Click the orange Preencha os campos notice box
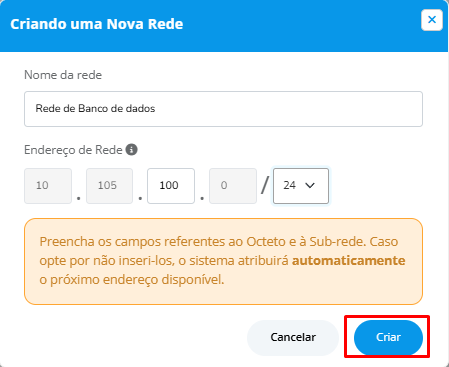Viewport: 449px width, 367px height. (x=223, y=262)
